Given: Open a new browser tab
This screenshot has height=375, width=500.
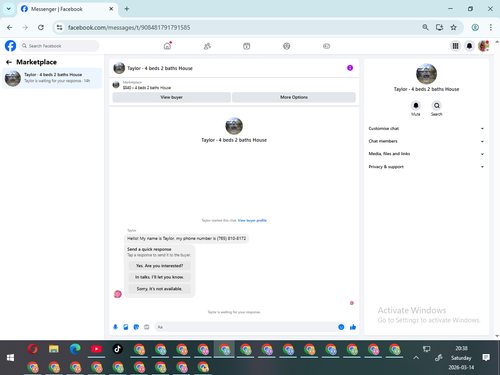Looking at the screenshot, I should [x=127, y=9].
